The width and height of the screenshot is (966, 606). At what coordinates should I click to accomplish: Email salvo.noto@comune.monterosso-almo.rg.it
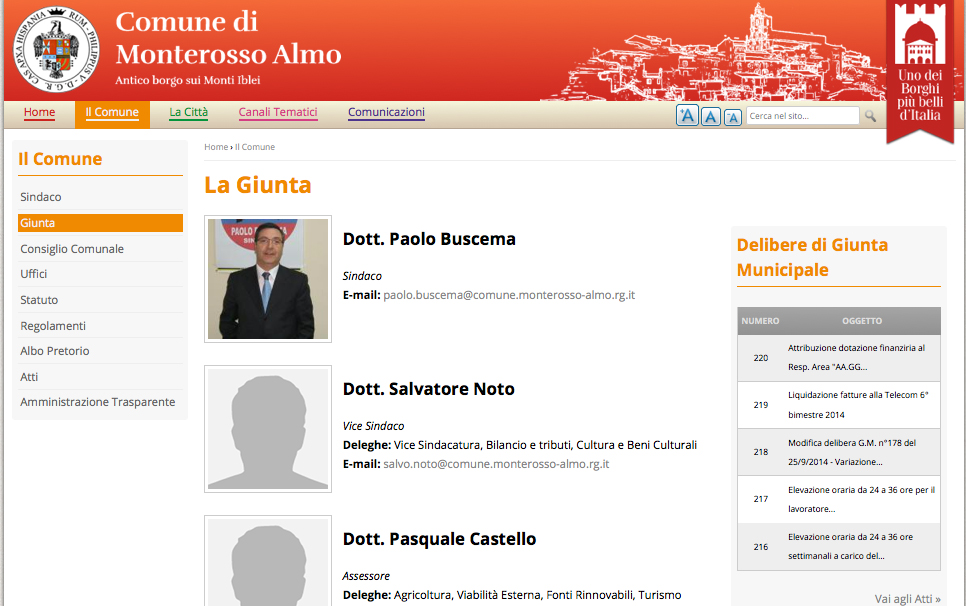[x=496, y=464]
